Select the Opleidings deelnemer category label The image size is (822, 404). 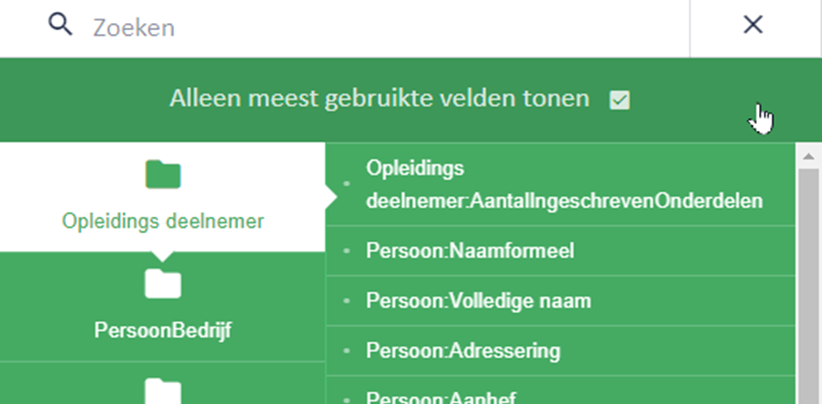pos(163,221)
